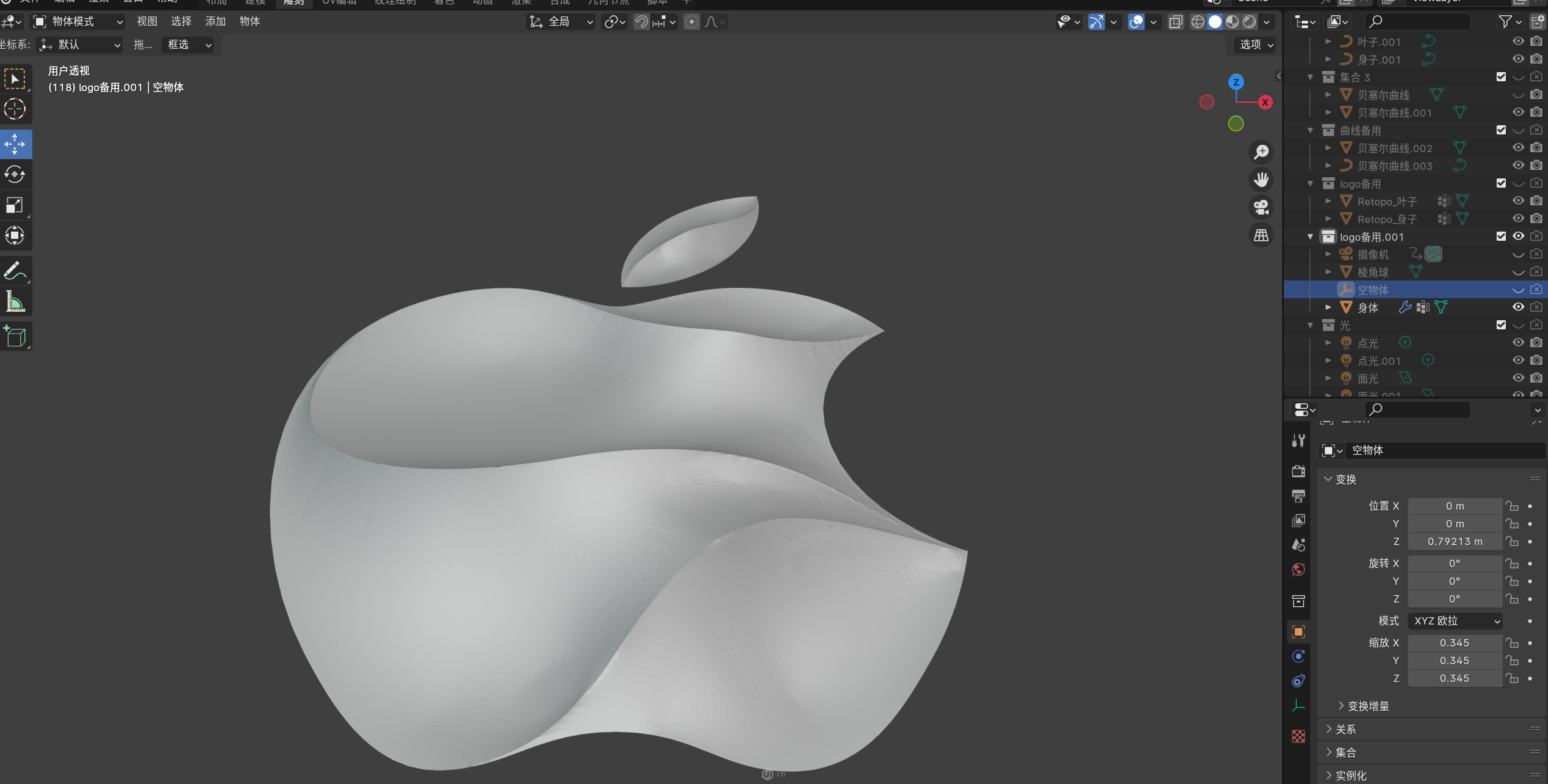Select the Transform tool
1548x784 pixels.
point(15,236)
